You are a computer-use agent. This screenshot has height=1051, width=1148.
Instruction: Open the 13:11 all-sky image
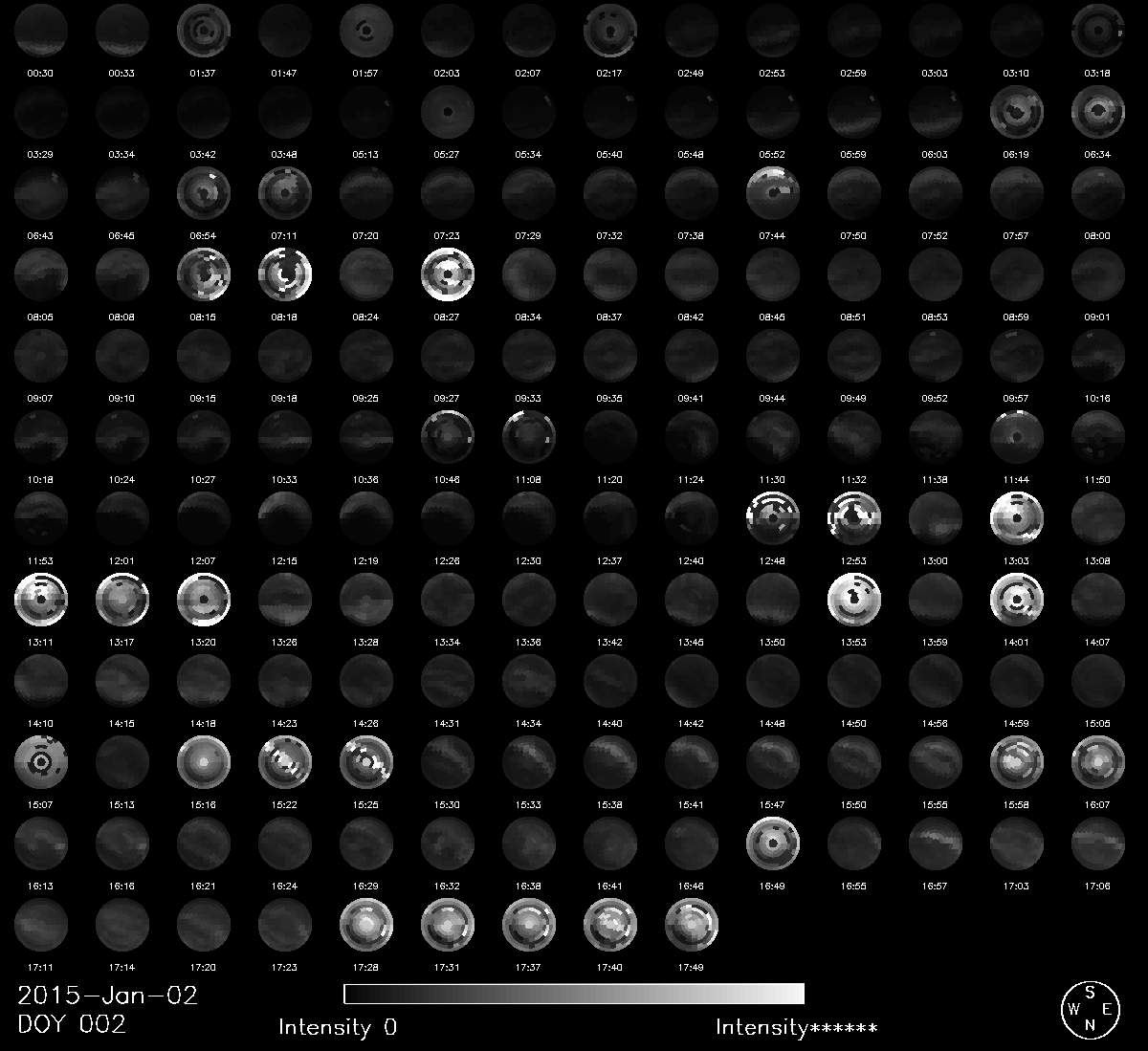coord(41,600)
